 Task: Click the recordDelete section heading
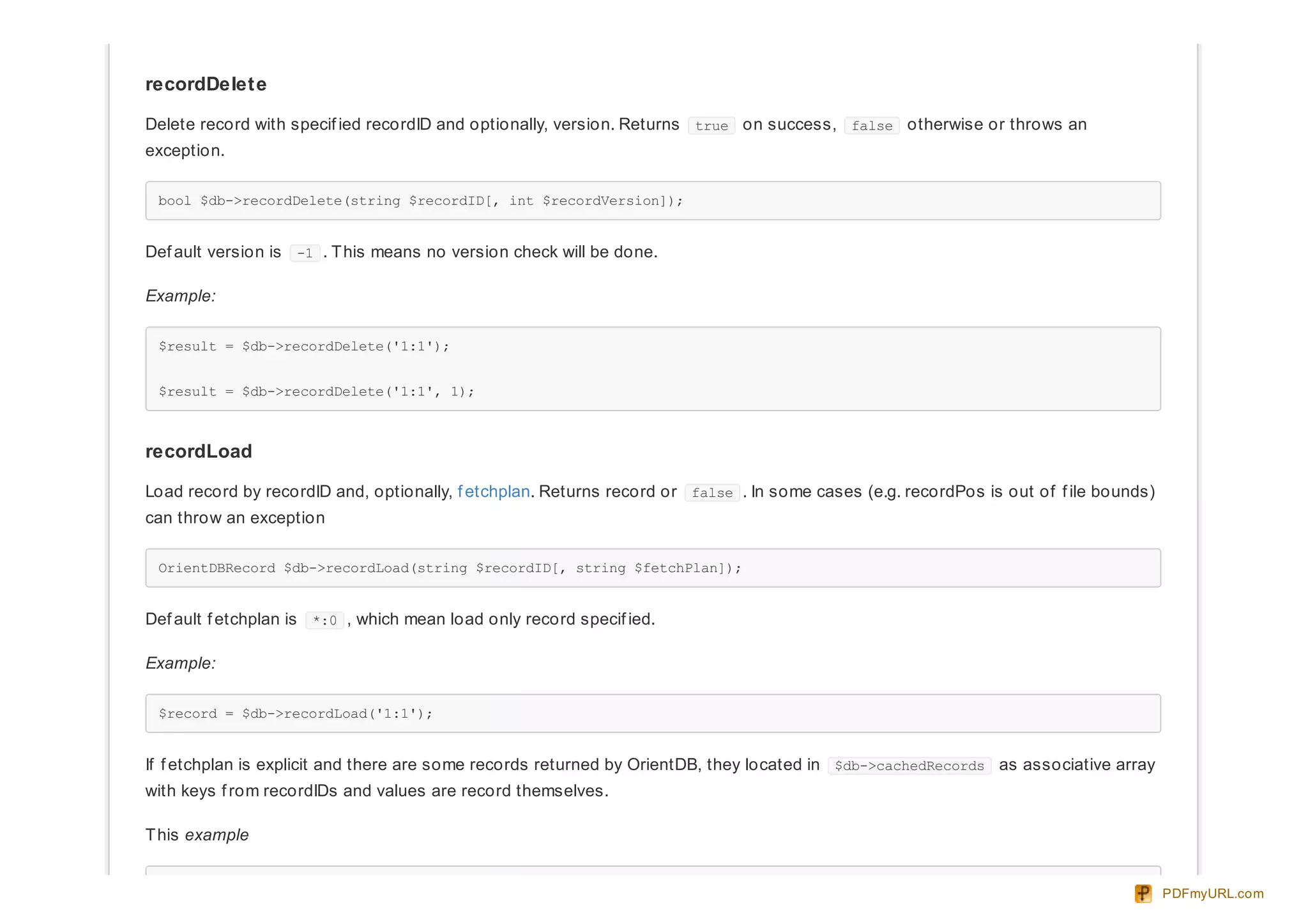pyautogui.click(x=206, y=84)
